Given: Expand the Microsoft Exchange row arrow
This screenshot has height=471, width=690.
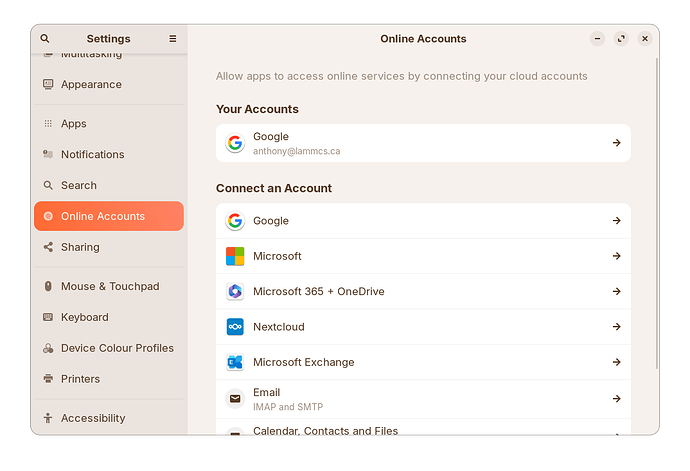Looking at the screenshot, I should 616,362.
